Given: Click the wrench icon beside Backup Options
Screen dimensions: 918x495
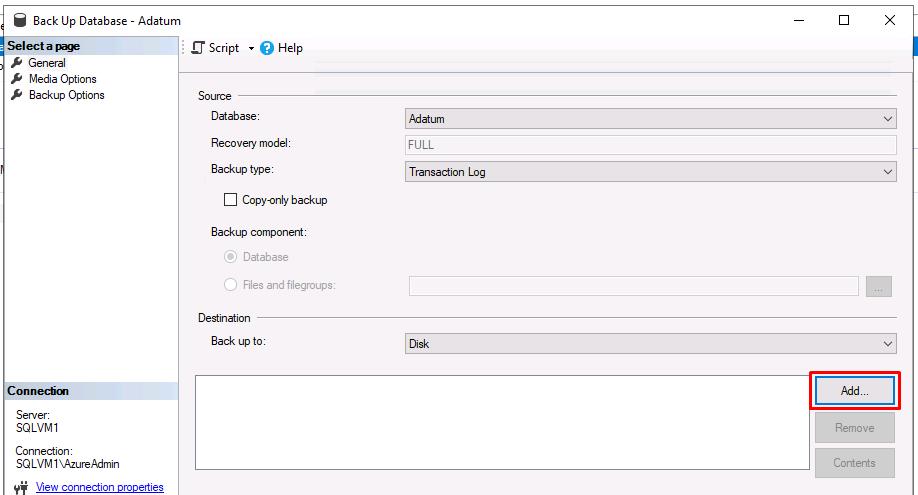Looking at the screenshot, I should [x=17, y=94].
